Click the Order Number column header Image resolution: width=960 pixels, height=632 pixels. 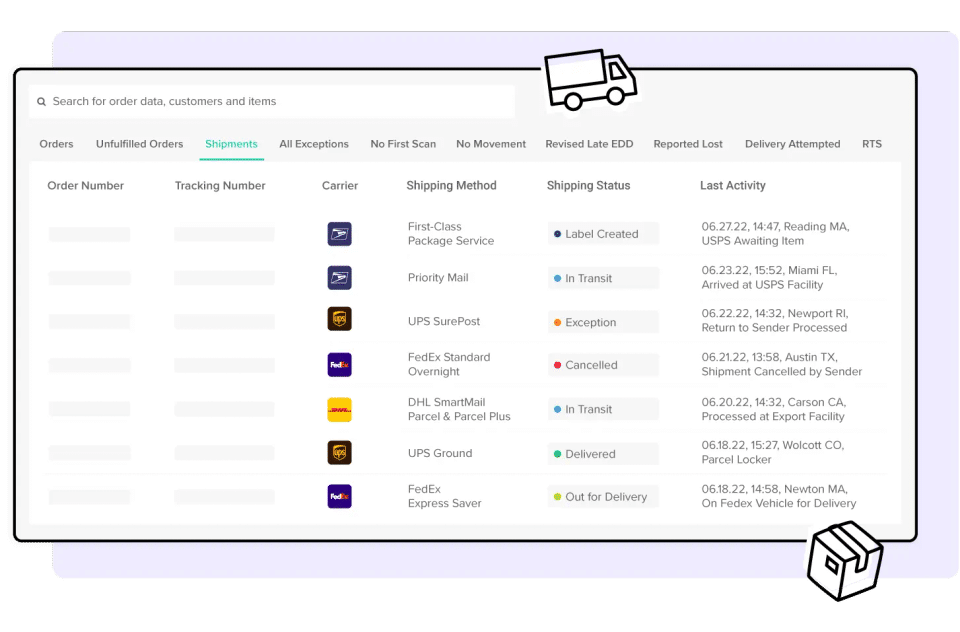(86, 186)
